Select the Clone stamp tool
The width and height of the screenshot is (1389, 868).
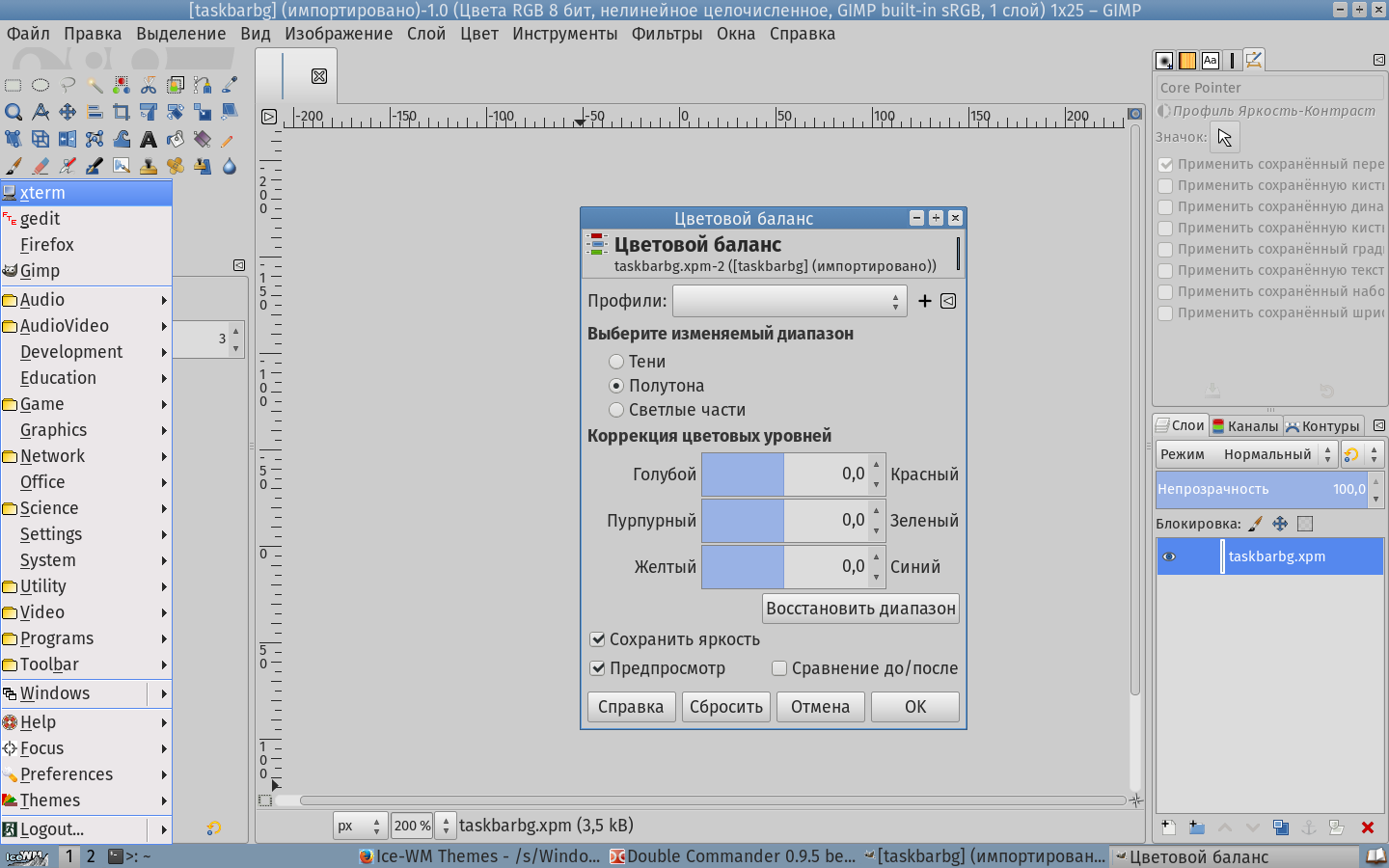(149, 166)
